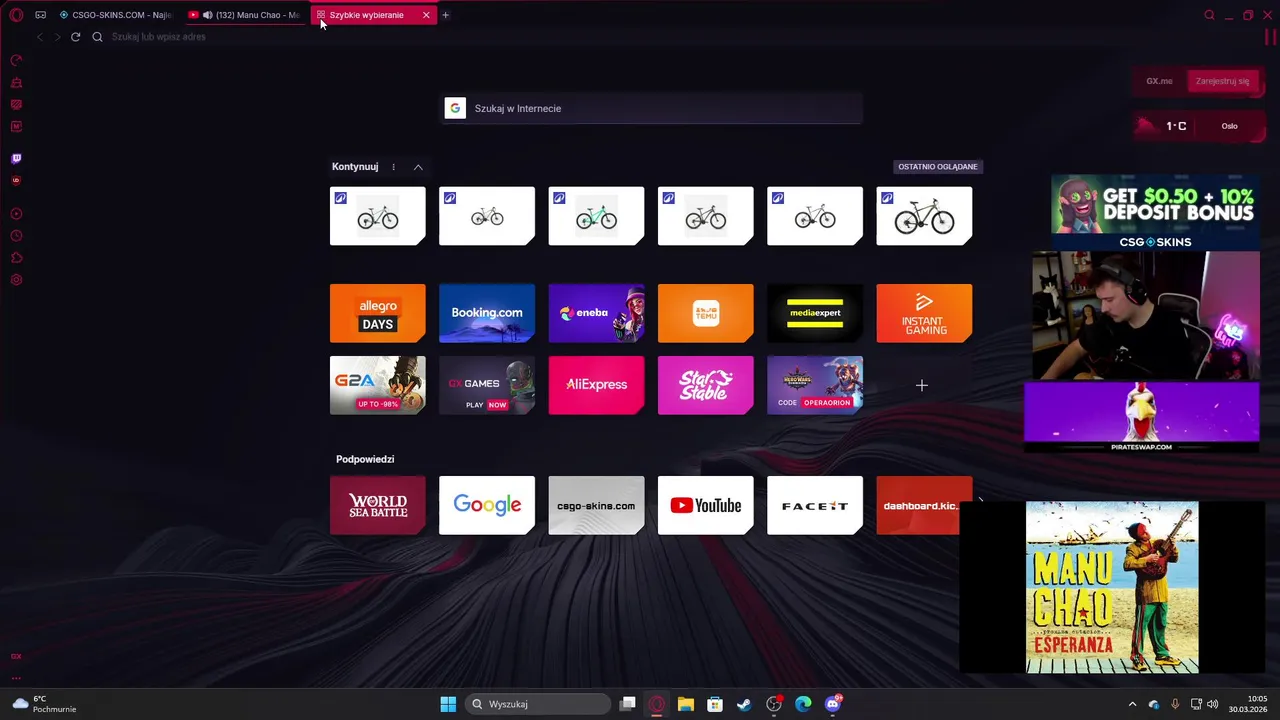Open the csgo-skins.com suggestion tile
1280x720 pixels.
point(596,505)
